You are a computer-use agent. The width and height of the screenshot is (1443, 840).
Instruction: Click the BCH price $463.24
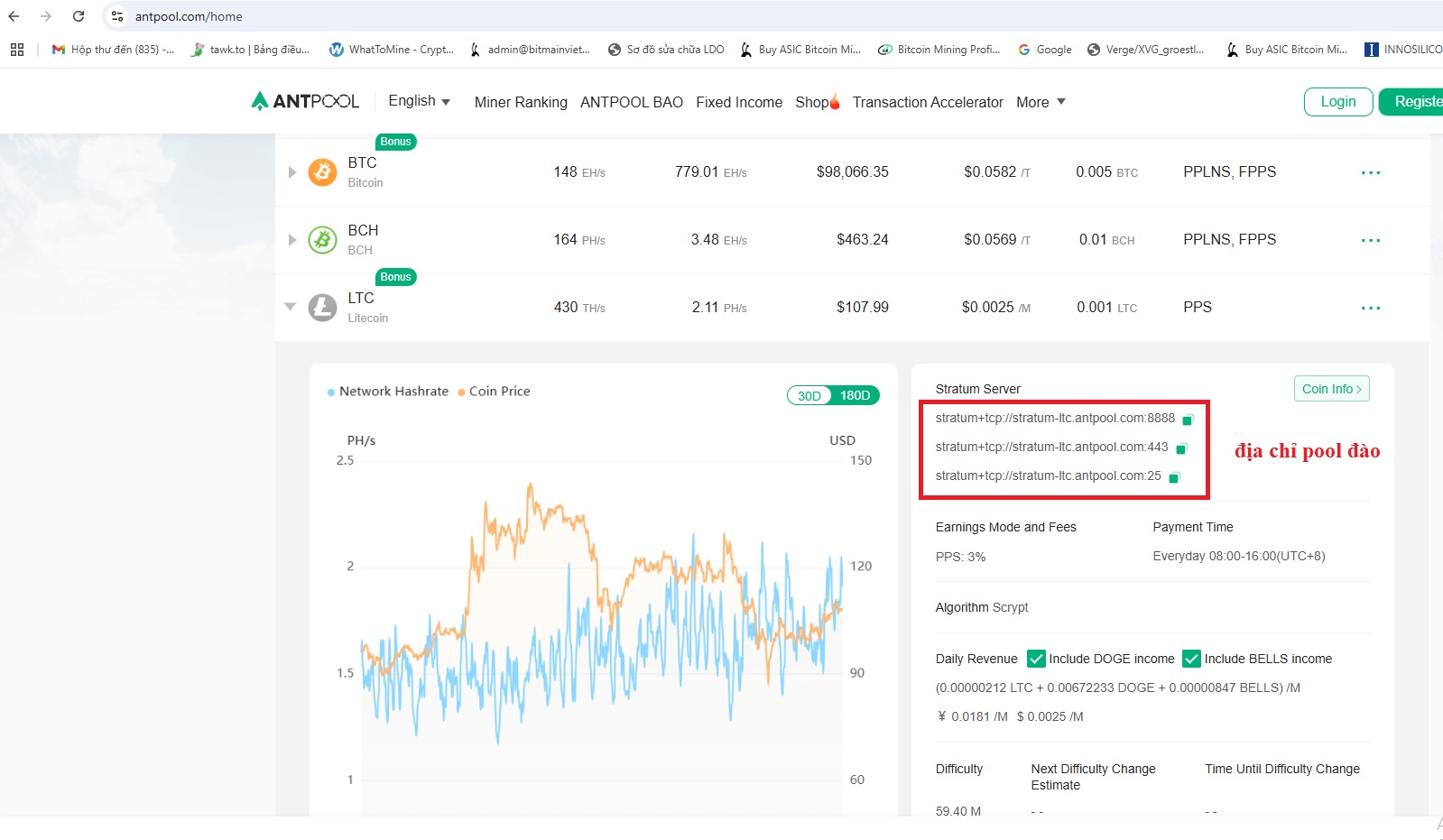[x=863, y=239]
